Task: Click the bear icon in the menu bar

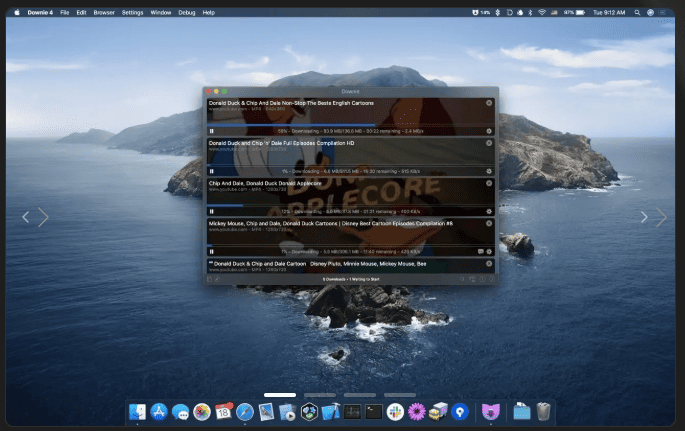Action: click(x=475, y=13)
